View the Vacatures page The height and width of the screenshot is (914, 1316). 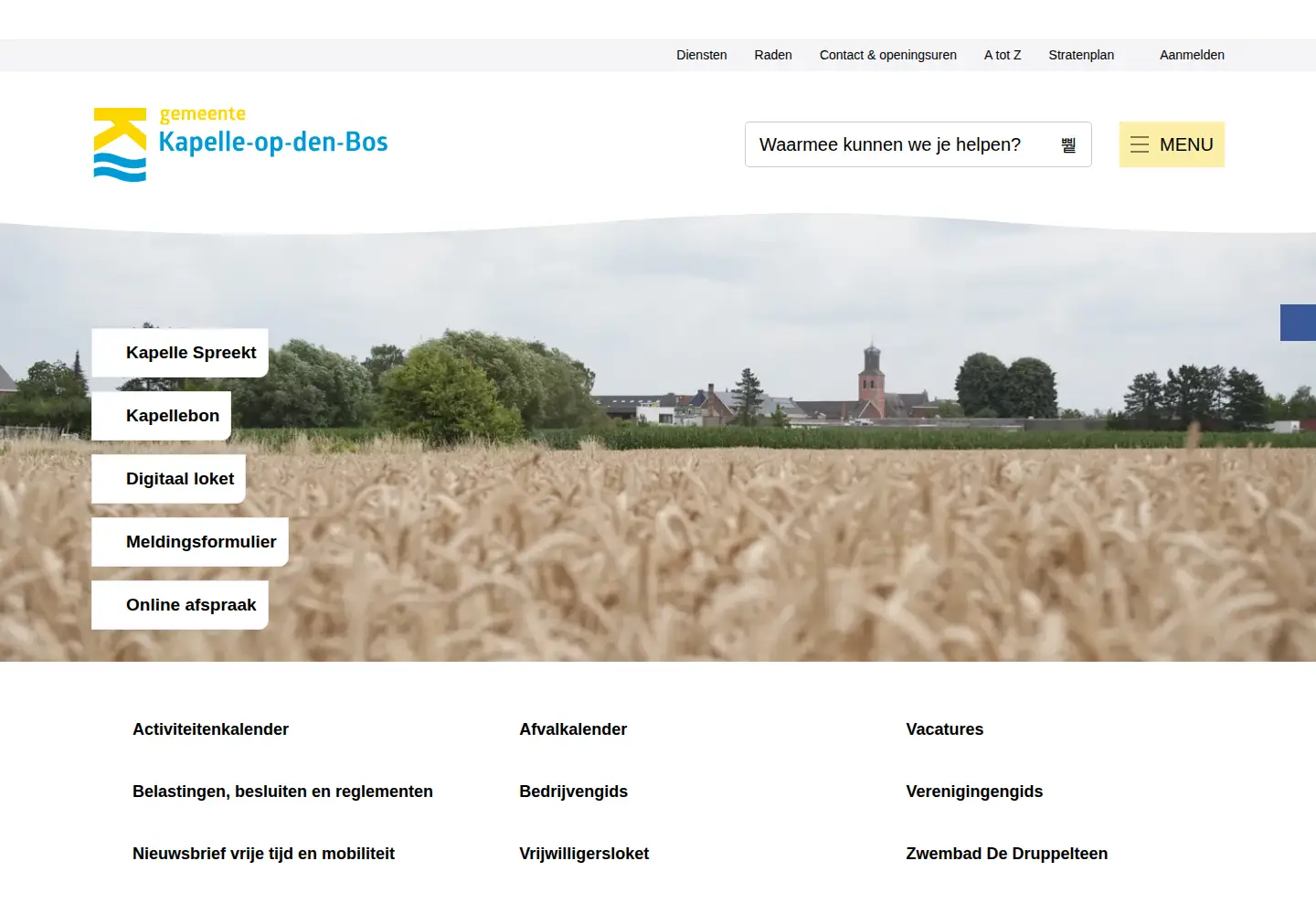click(945, 729)
